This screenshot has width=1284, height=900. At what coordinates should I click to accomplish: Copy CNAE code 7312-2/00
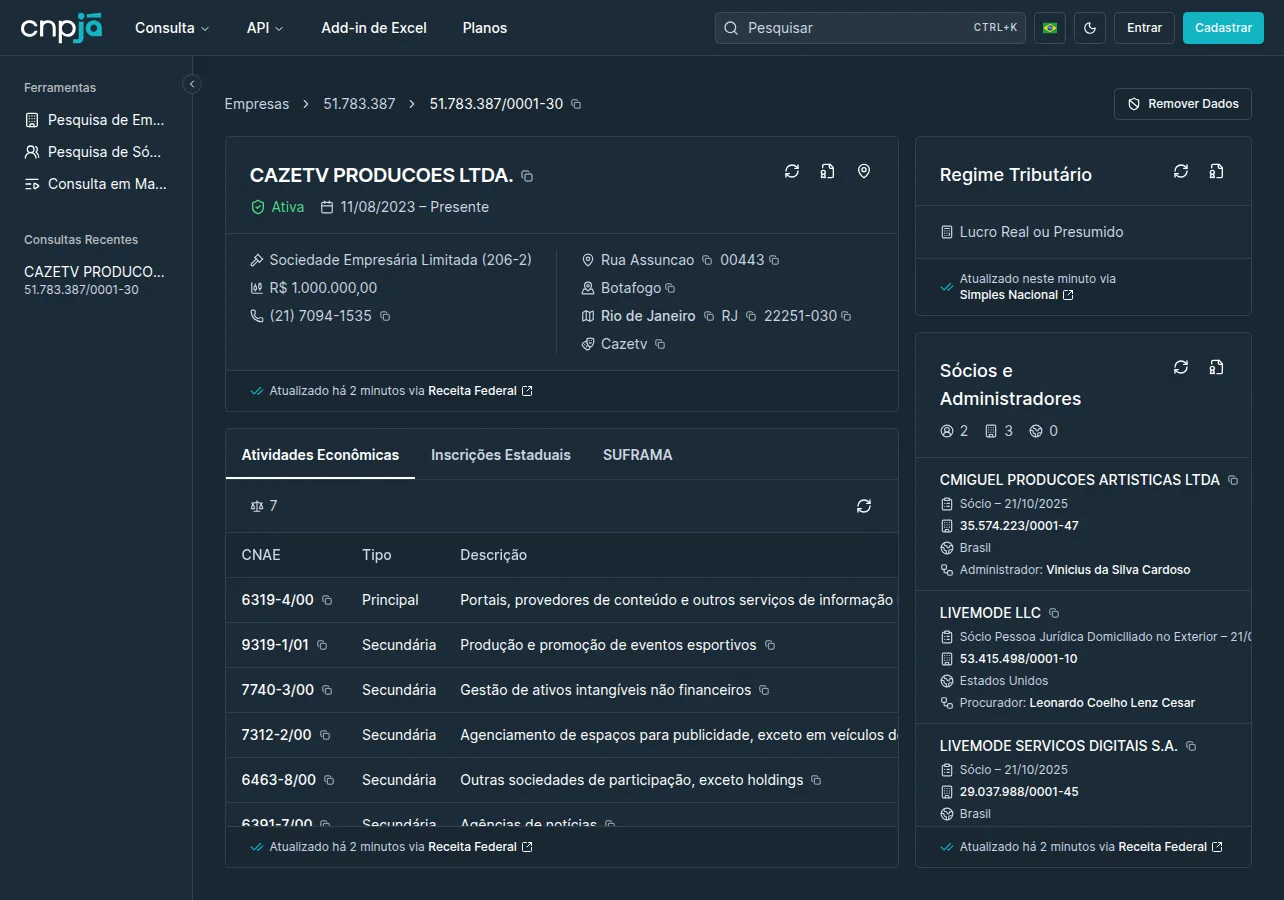tap(325, 735)
